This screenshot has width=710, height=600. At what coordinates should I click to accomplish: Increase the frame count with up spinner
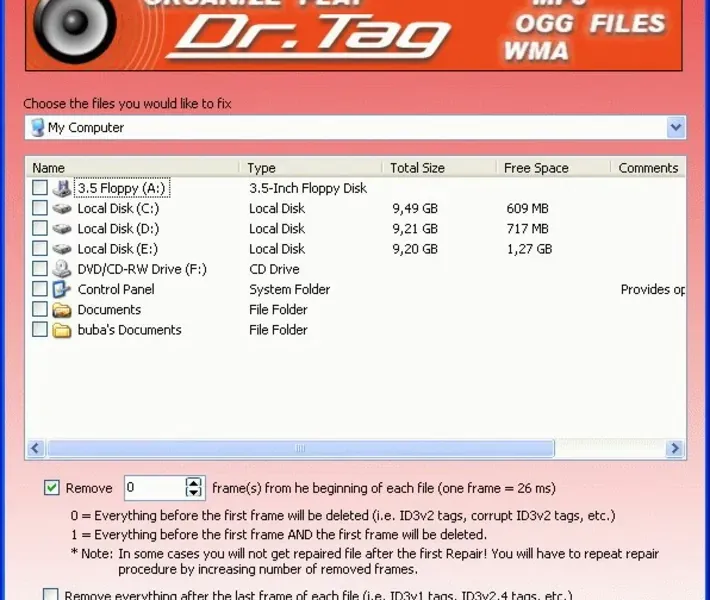tap(194, 483)
